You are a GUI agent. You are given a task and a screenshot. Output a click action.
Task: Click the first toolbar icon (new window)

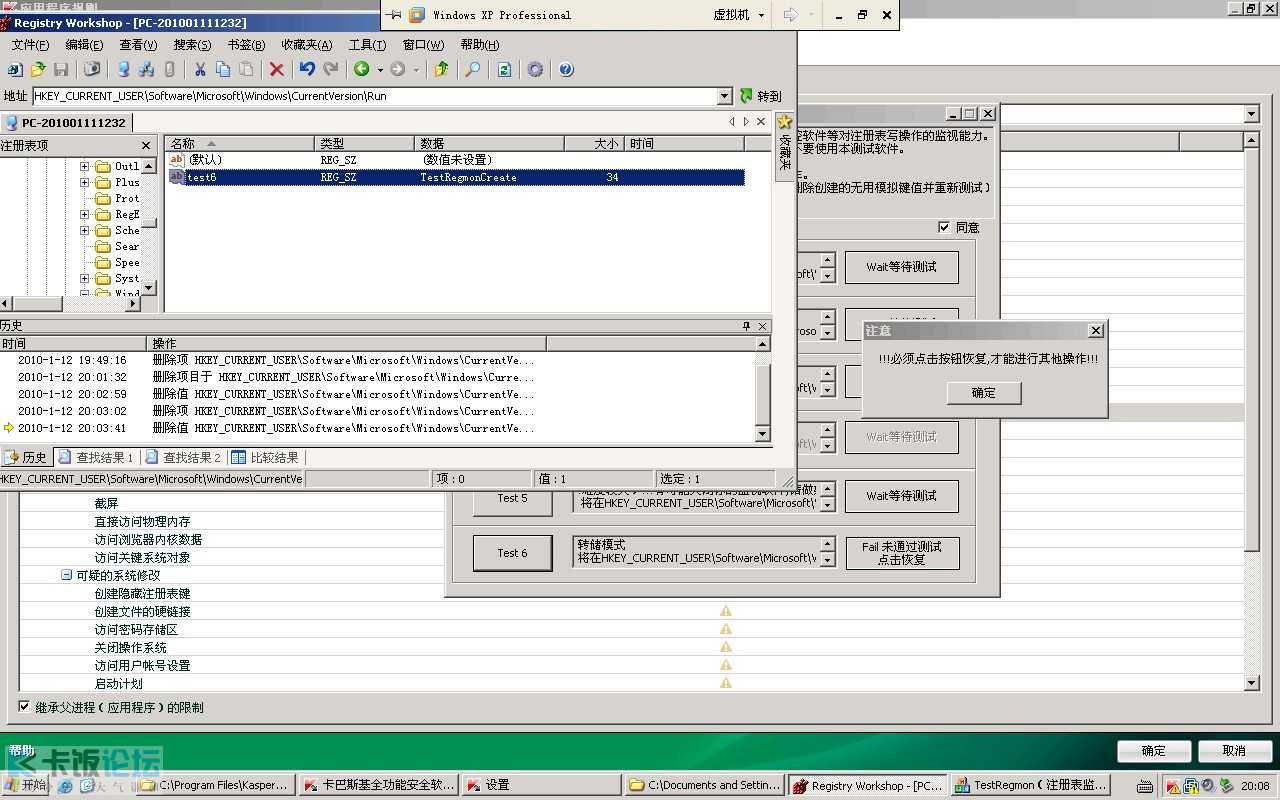(x=15, y=70)
